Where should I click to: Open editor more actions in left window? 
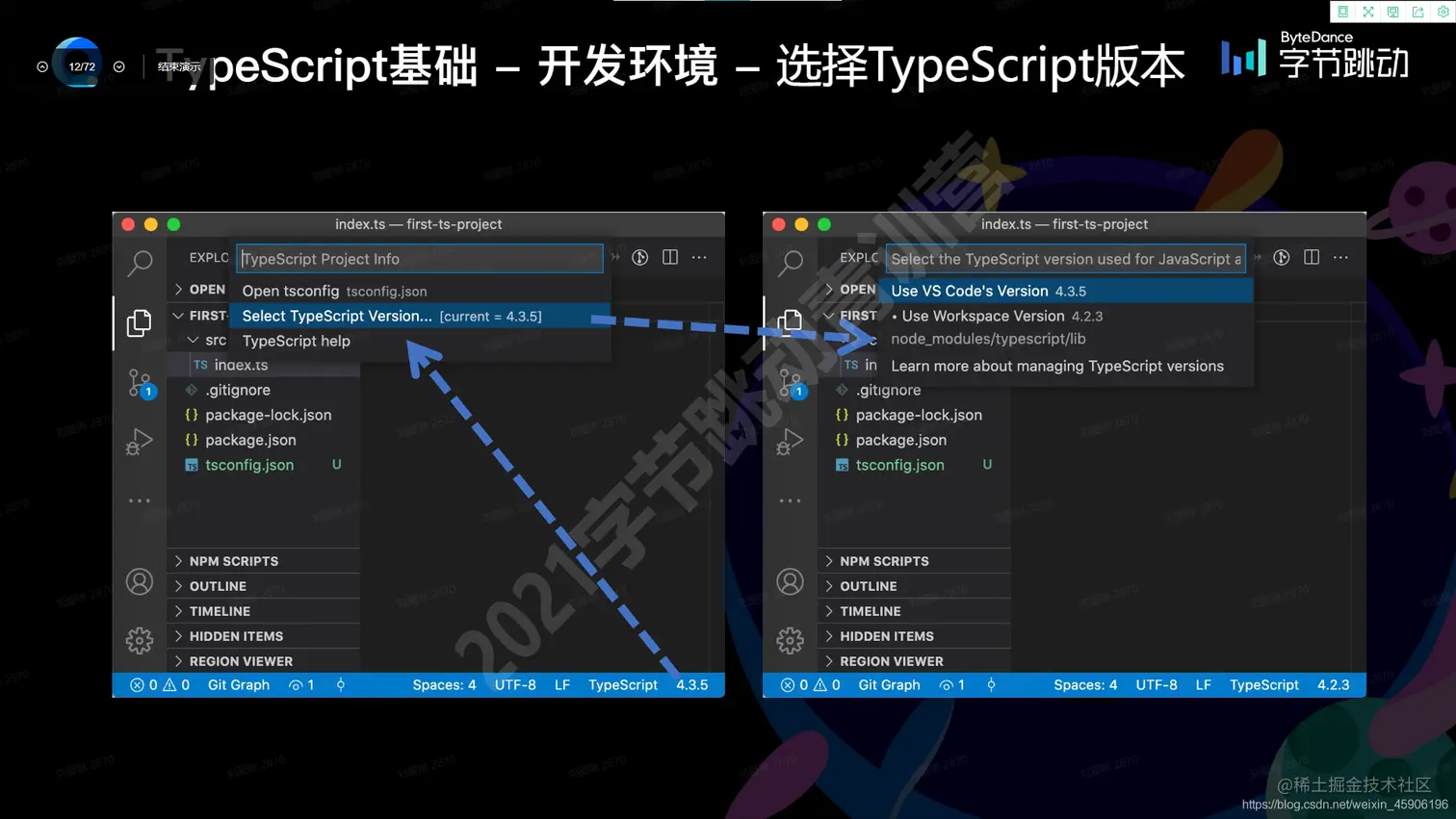tap(699, 257)
